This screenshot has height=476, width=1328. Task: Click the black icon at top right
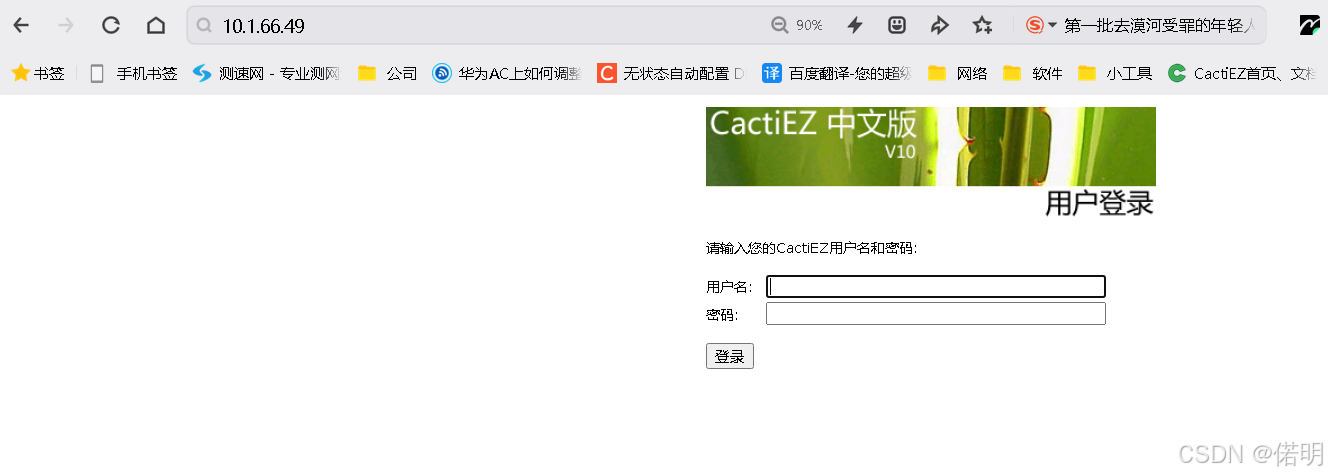pos(1310,26)
